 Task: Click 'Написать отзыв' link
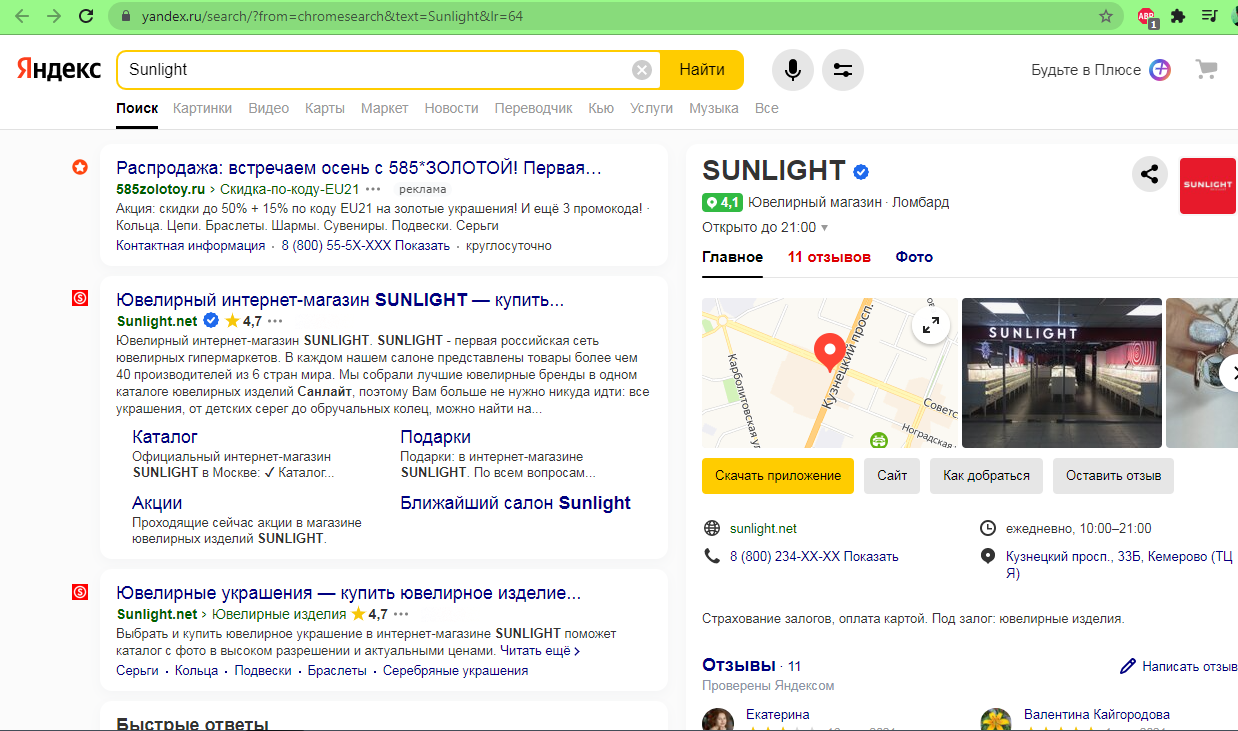click(x=1190, y=666)
